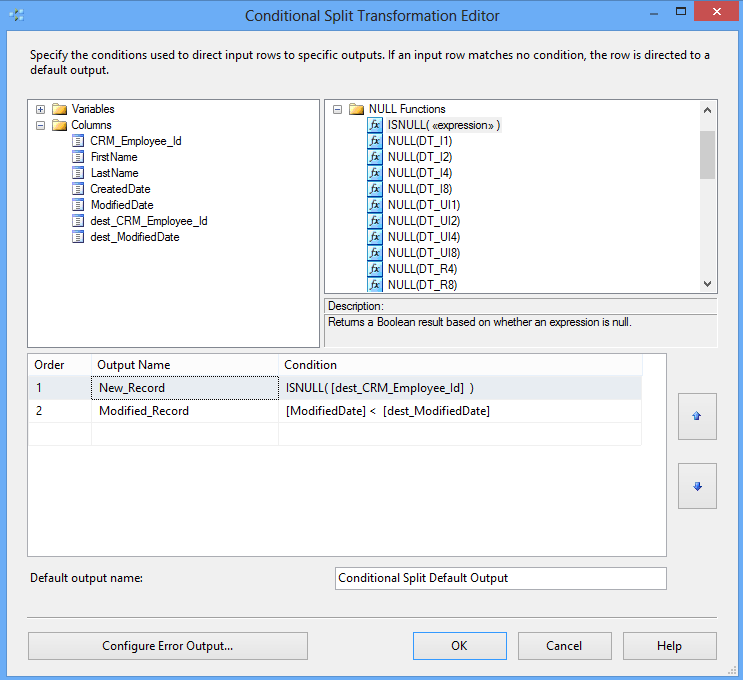This screenshot has width=743, height=680.
Task: Click the Cancel button
Action: click(564, 646)
